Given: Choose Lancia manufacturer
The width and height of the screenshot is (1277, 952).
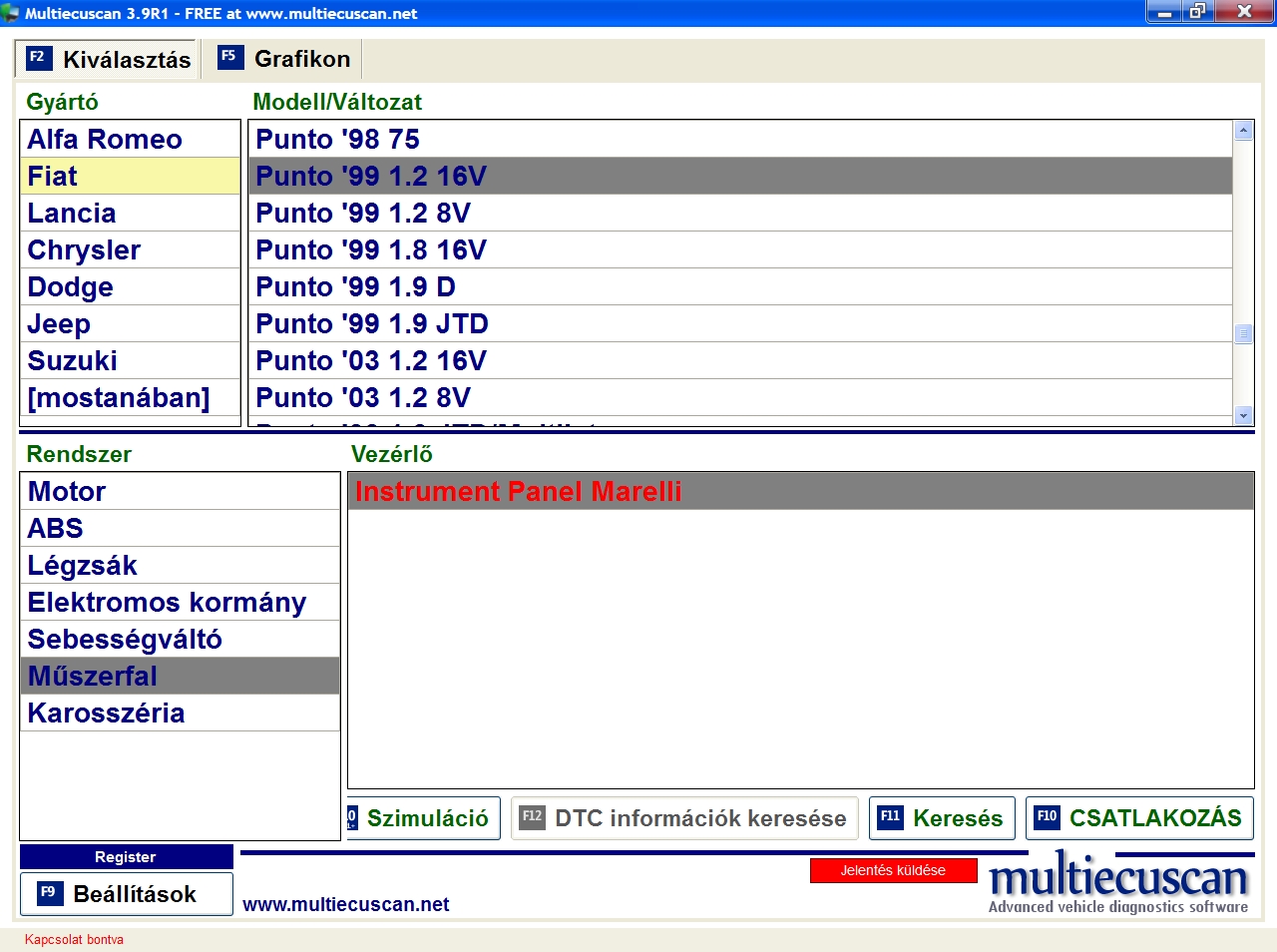Looking at the screenshot, I should [x=130, y=213].
